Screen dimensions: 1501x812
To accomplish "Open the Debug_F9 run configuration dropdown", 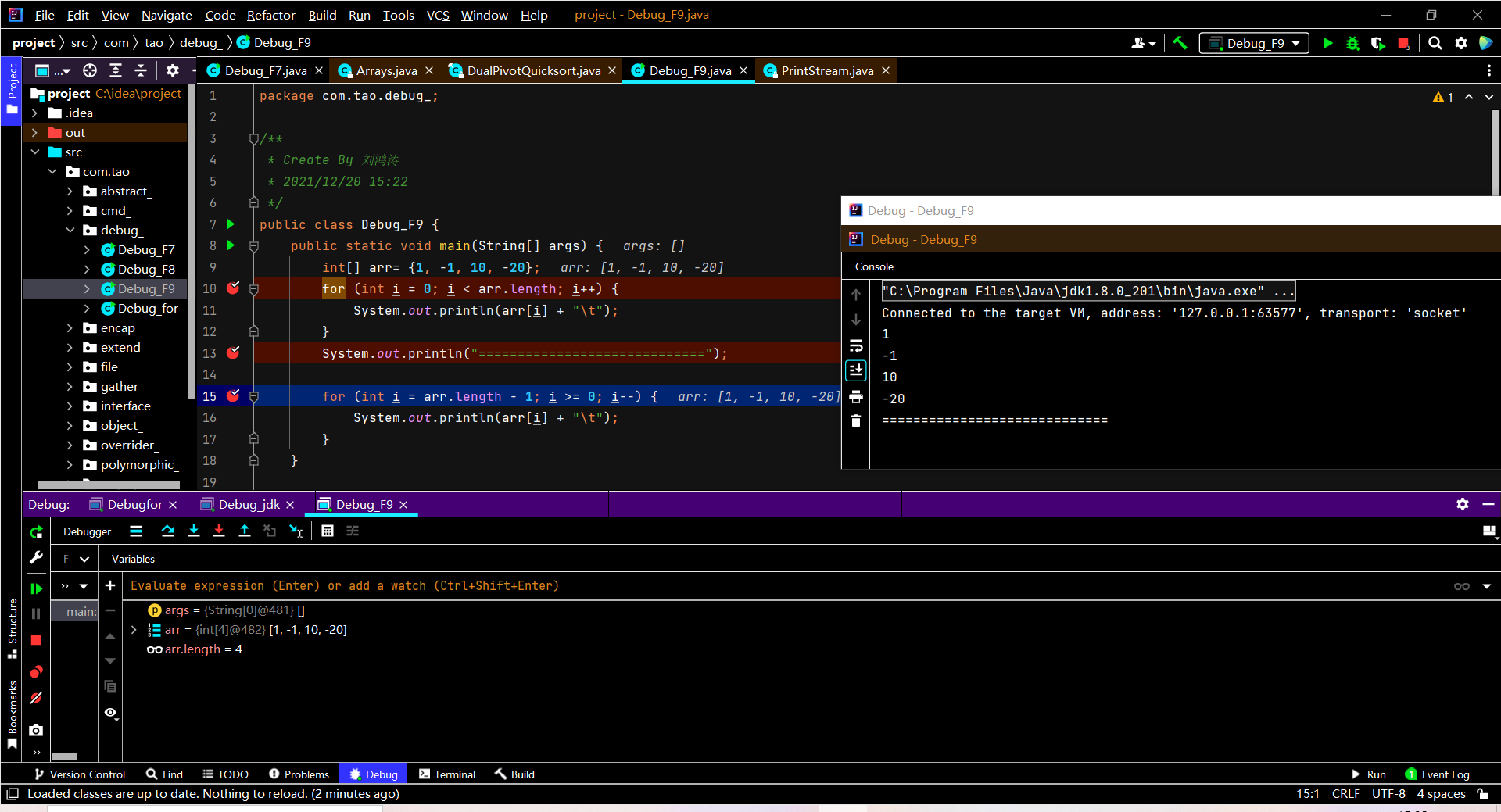I will (x=1253, y=43).
